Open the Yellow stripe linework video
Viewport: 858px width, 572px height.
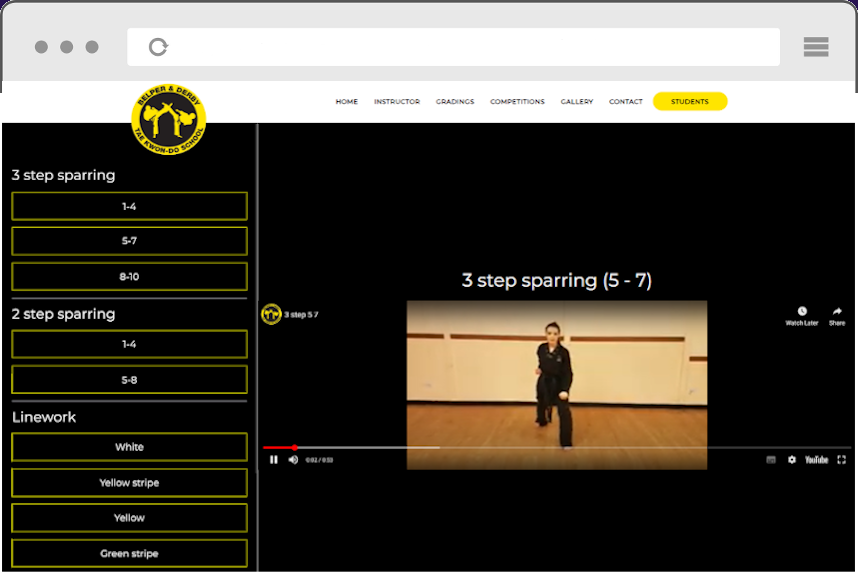pyautogui.click(x=129, y=483)
